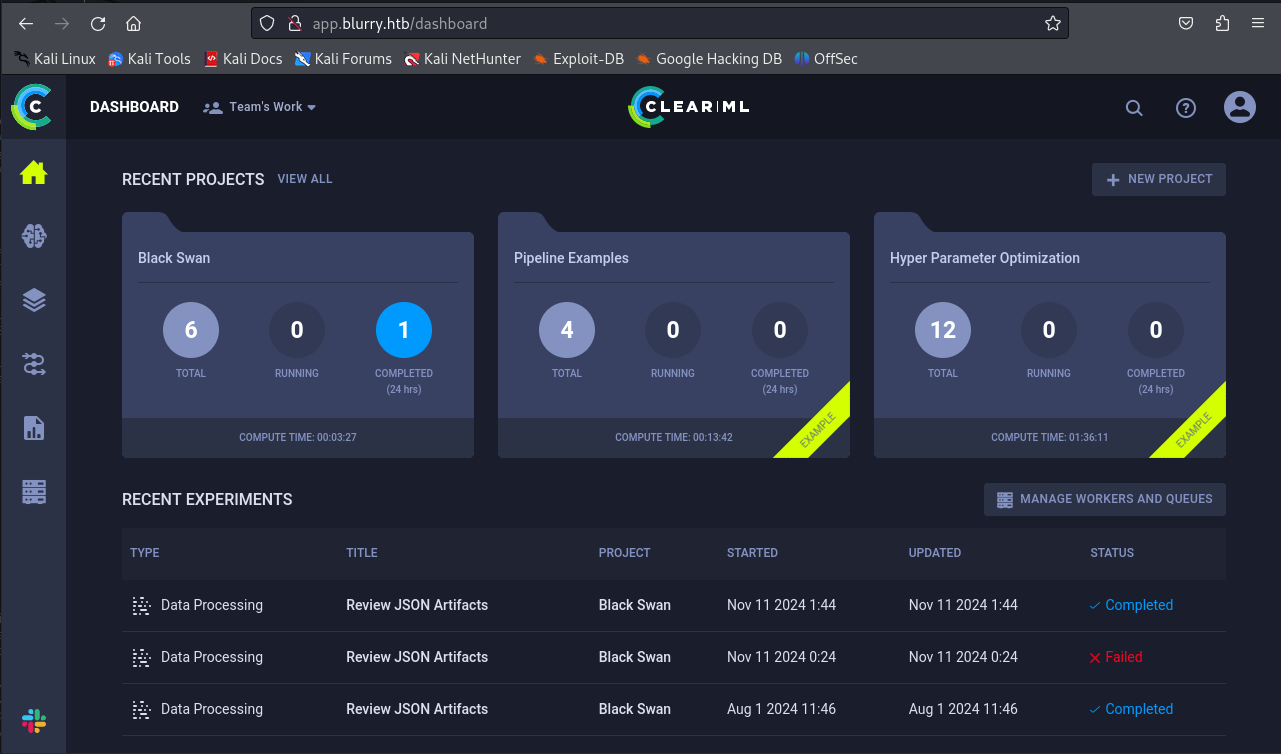The height and width of the screenshot is (754, 1281).
Task: Open the help question mark icon
Action: click(x=1185, y=108)
